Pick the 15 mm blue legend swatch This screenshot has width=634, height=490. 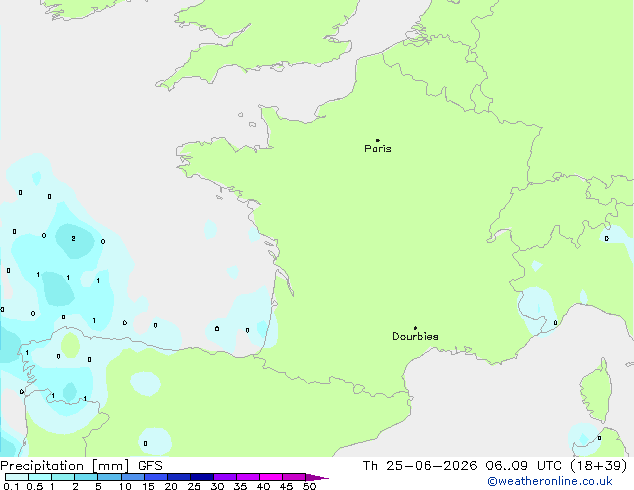[155, 477]
